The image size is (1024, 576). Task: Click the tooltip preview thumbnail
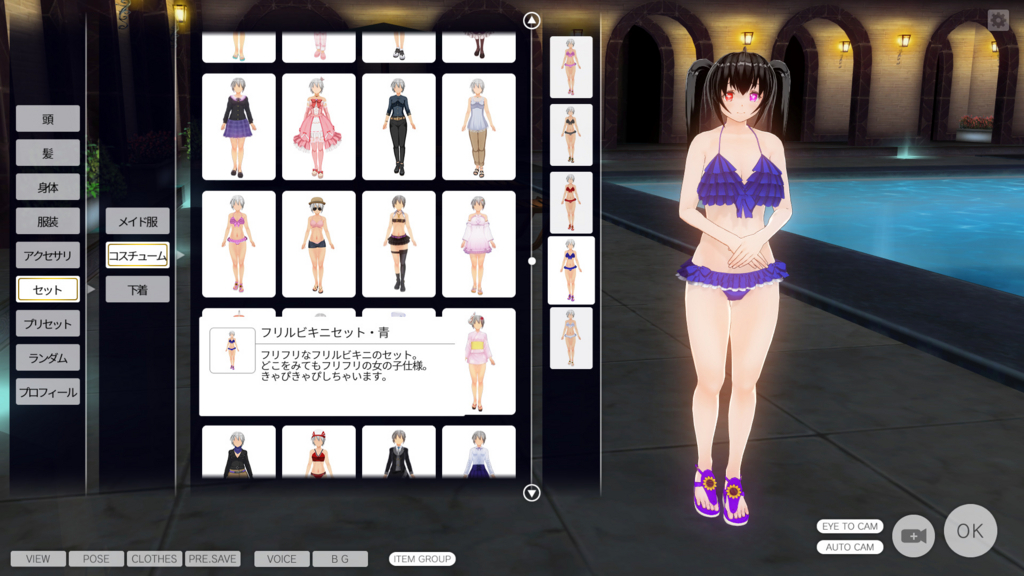tap(232, 350)
